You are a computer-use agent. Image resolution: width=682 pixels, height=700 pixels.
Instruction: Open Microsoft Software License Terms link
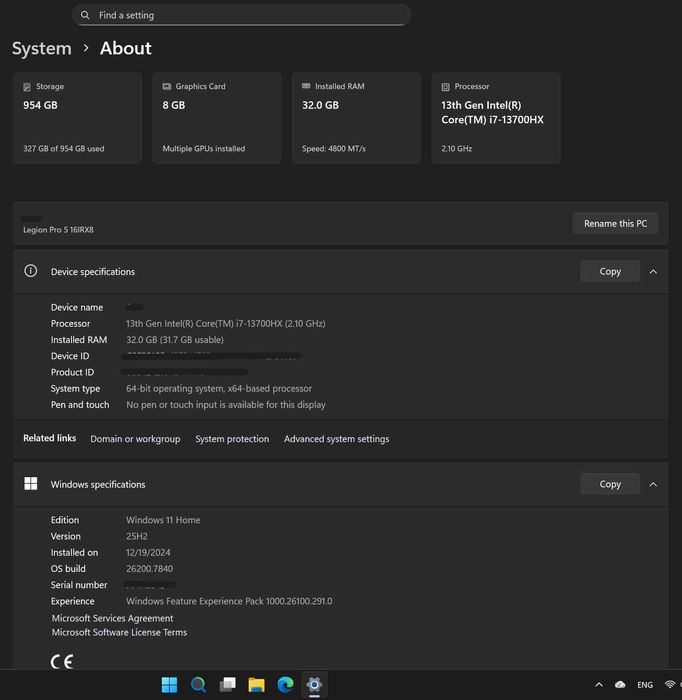point(119,632)
